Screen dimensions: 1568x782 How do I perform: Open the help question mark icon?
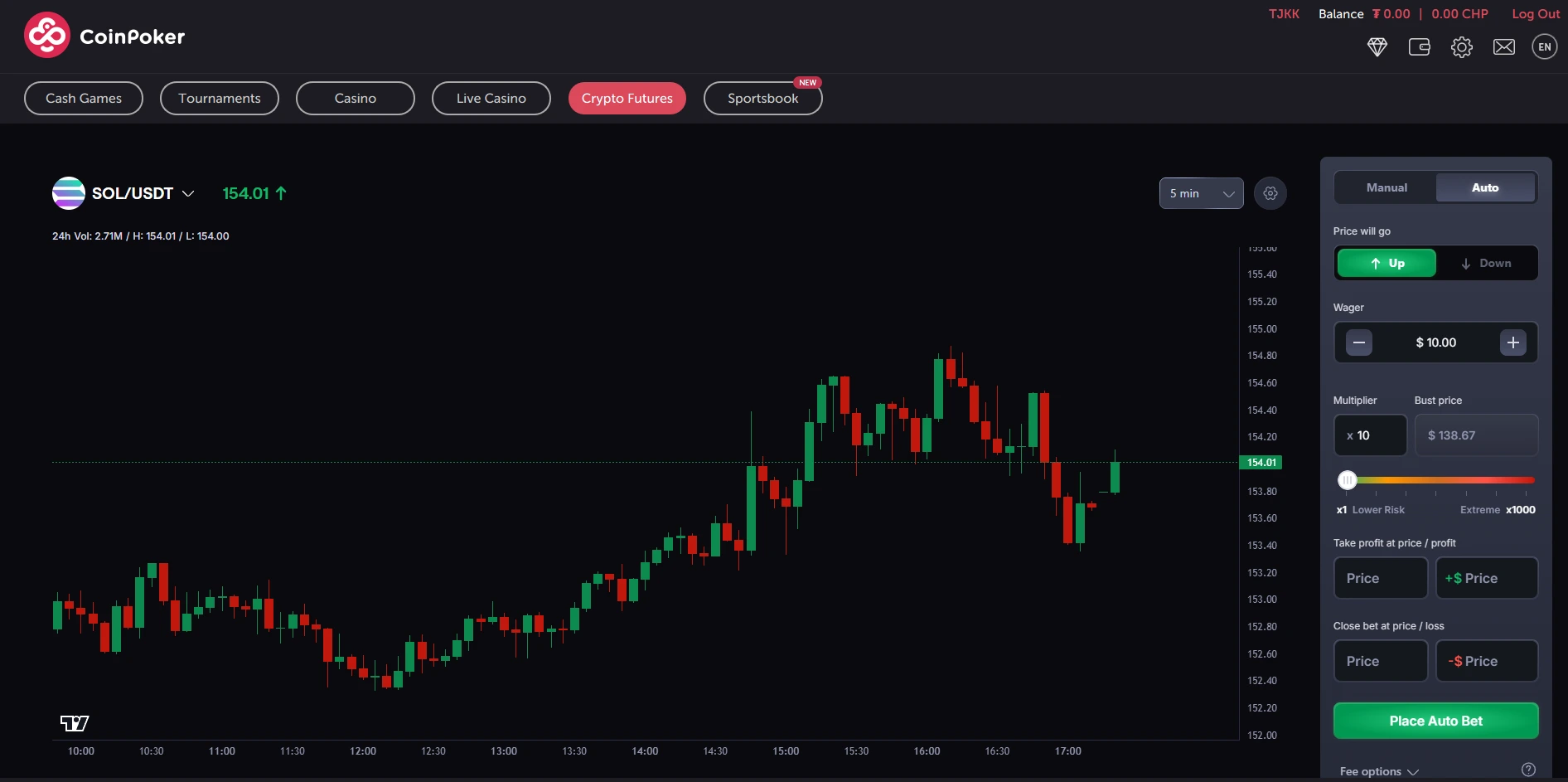pos(1529,770)
